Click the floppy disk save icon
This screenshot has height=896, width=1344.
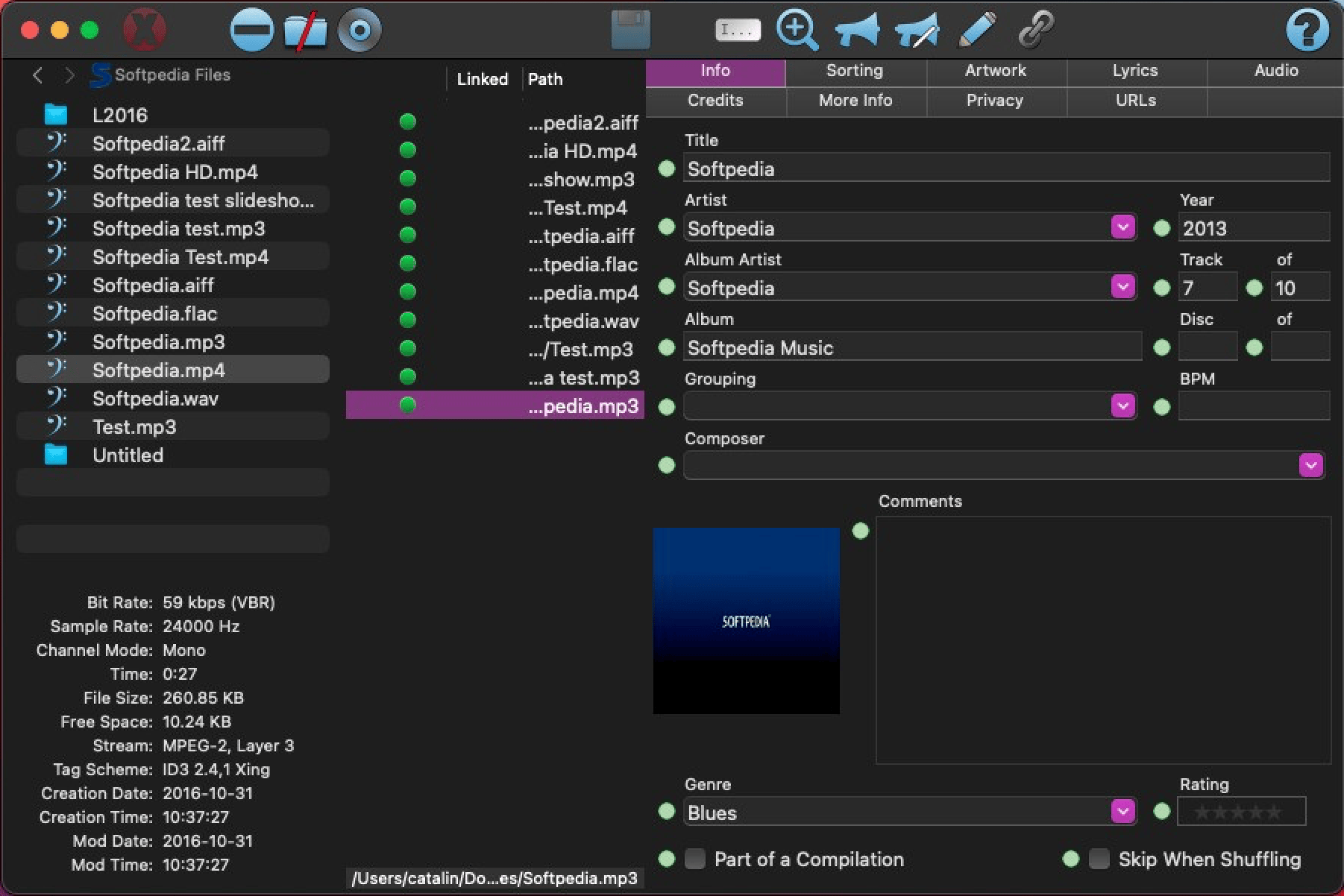point(630,31)
